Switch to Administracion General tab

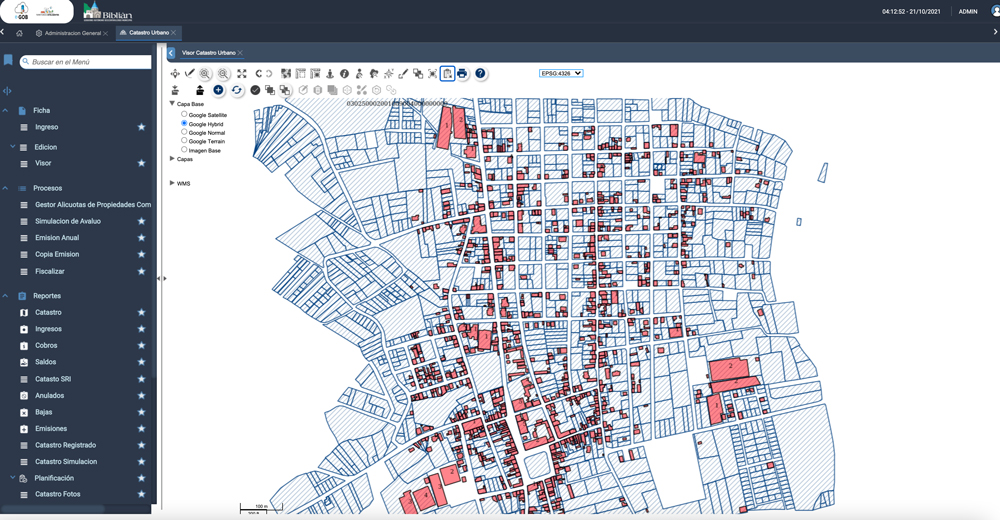coord(73,33)
